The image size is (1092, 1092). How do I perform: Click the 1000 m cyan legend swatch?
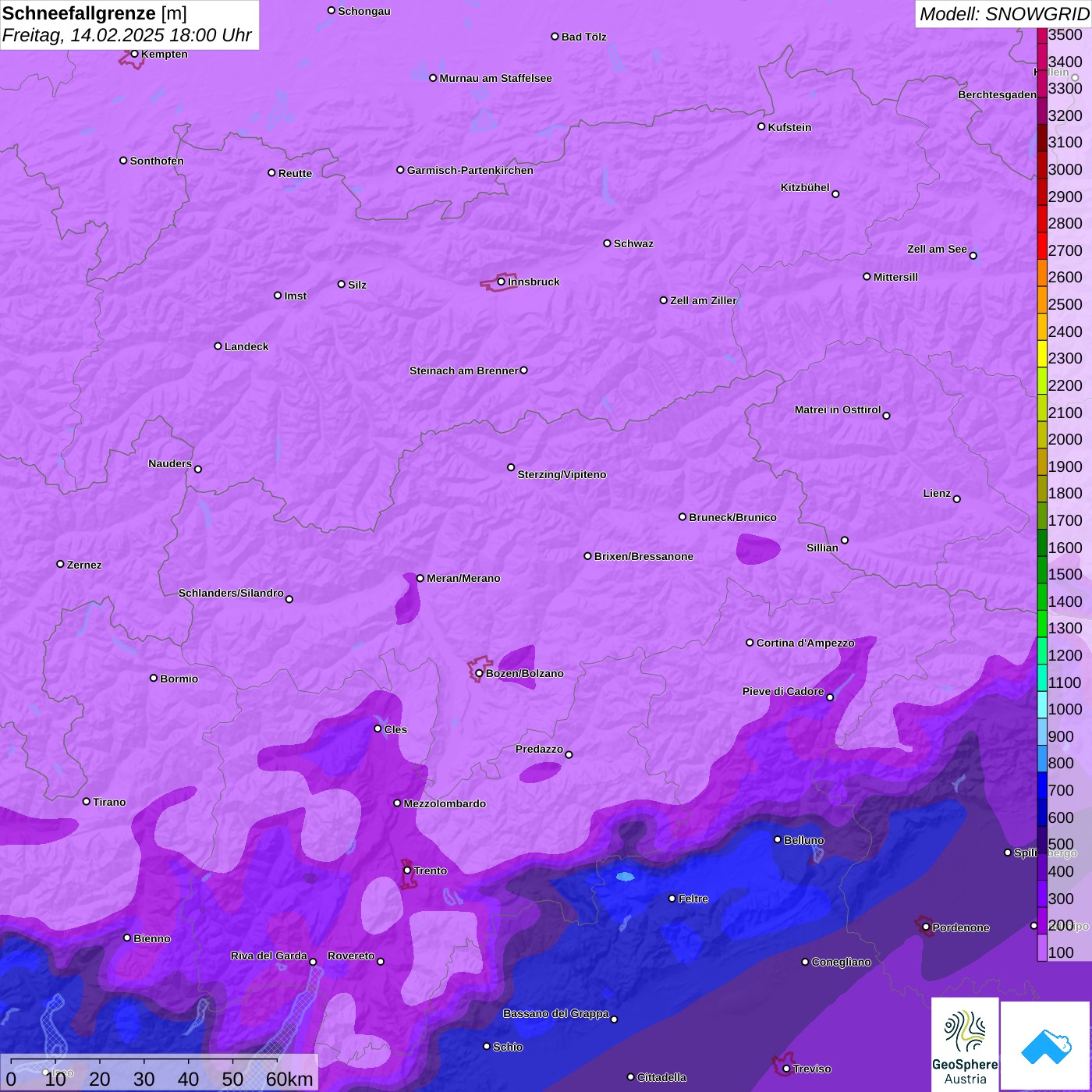pos(1042,704)
